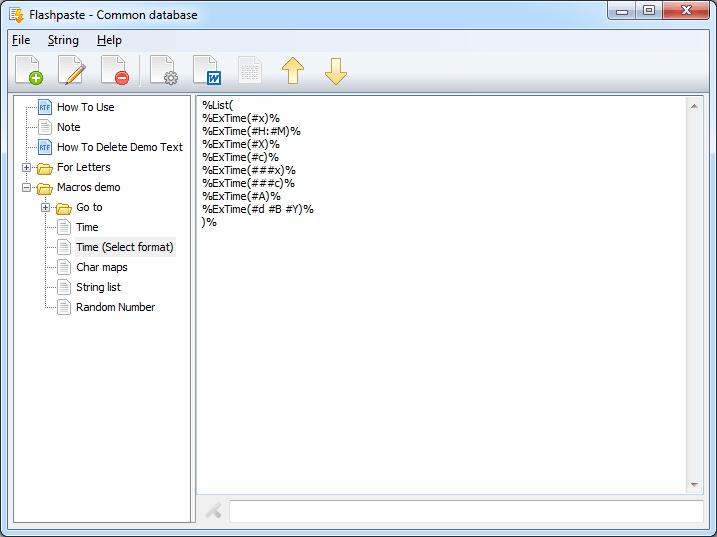Click the Random Number page icon

[64, 307]
